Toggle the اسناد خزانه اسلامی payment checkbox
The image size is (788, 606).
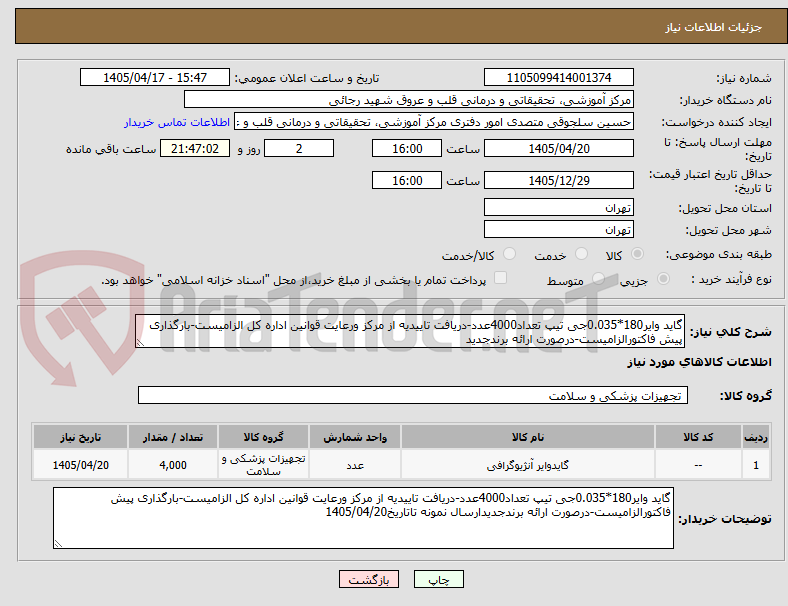tap(501, 278)
